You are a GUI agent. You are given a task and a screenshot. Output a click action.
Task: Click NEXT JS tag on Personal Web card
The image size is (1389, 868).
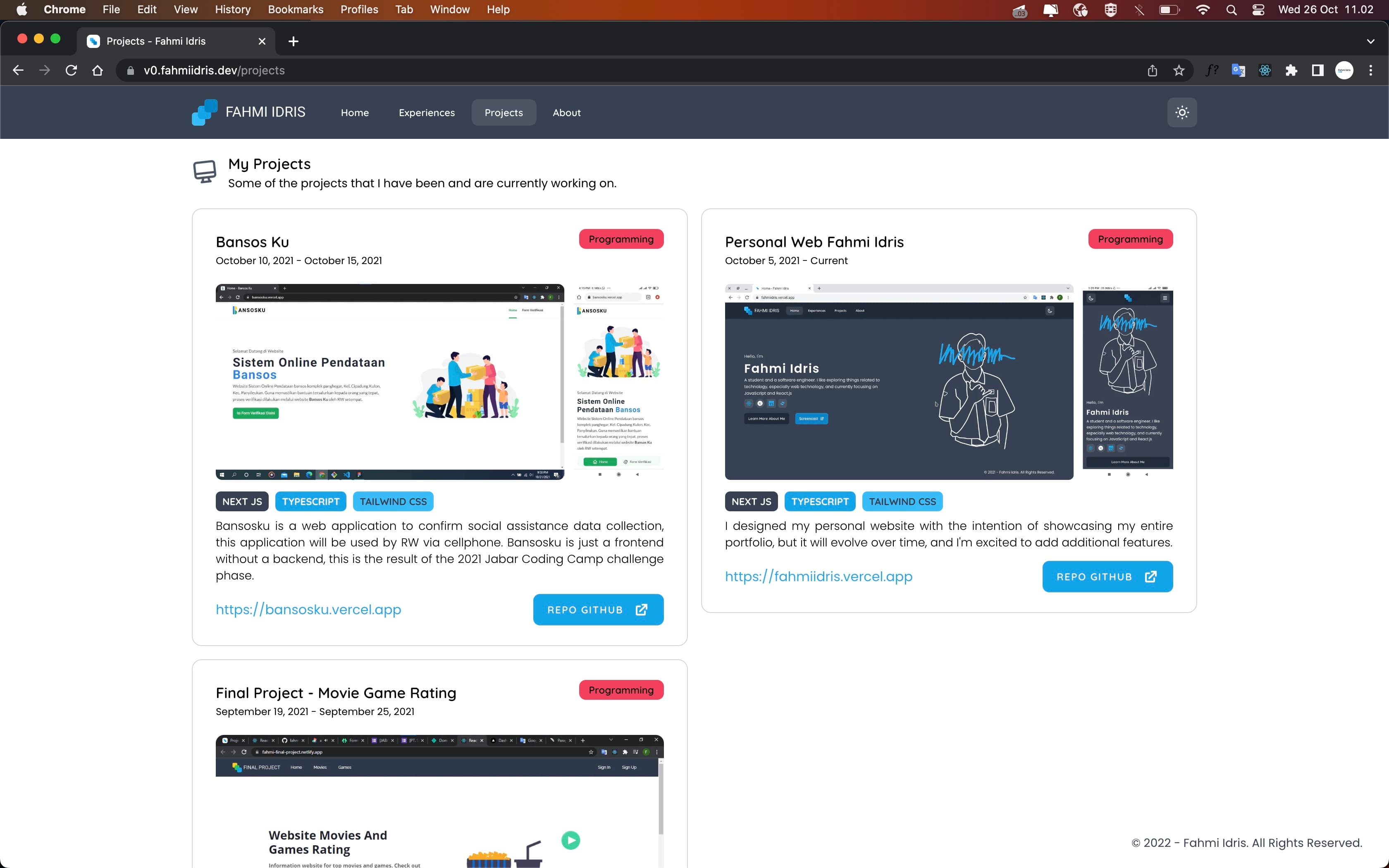[x=751, y=501]
